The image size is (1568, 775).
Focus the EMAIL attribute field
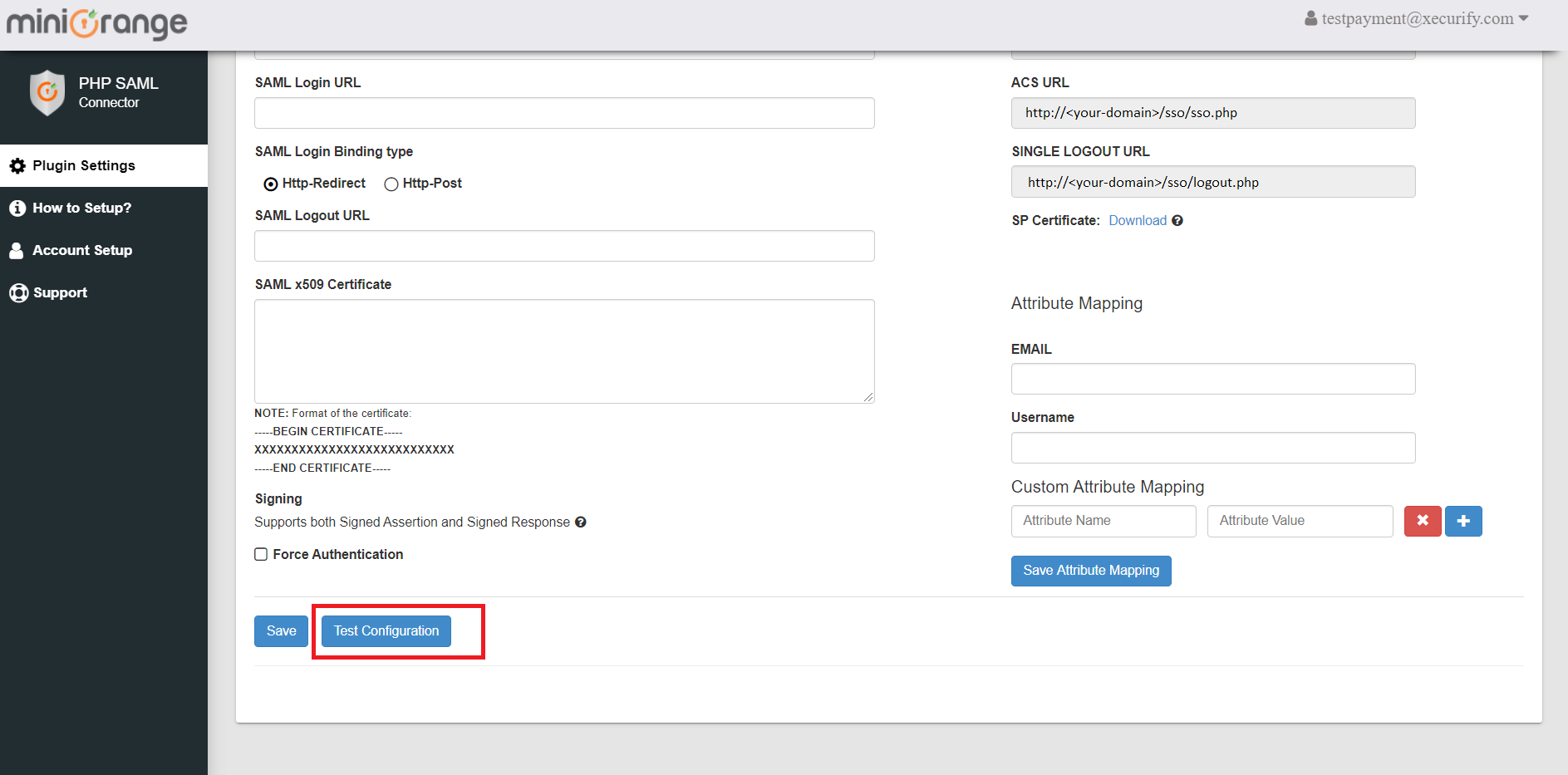[1213, 379]
